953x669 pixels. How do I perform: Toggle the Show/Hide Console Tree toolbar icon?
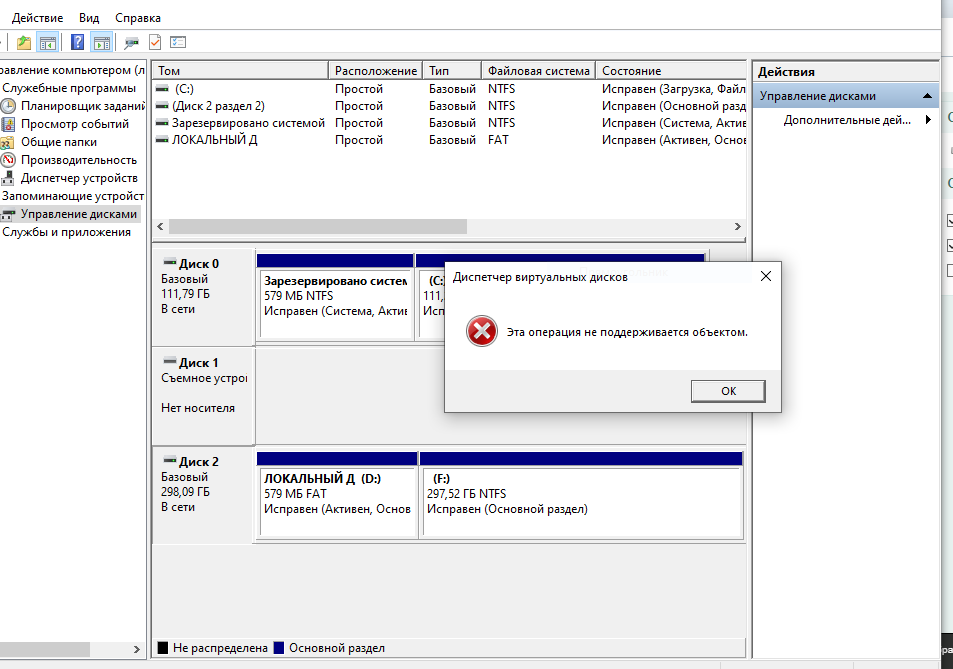point(47,43)
